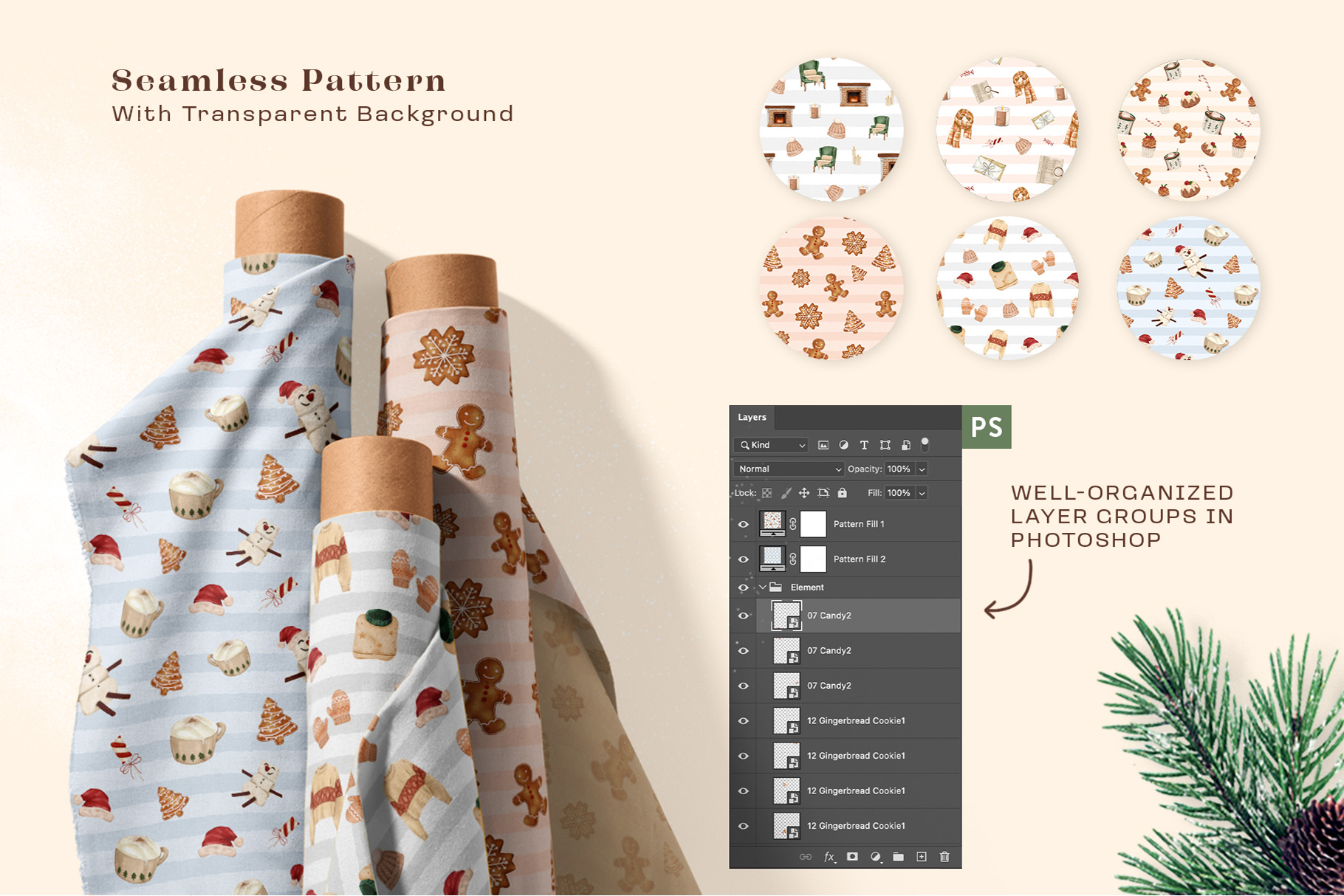Switch to the Layers tab

tap(752, 417)
